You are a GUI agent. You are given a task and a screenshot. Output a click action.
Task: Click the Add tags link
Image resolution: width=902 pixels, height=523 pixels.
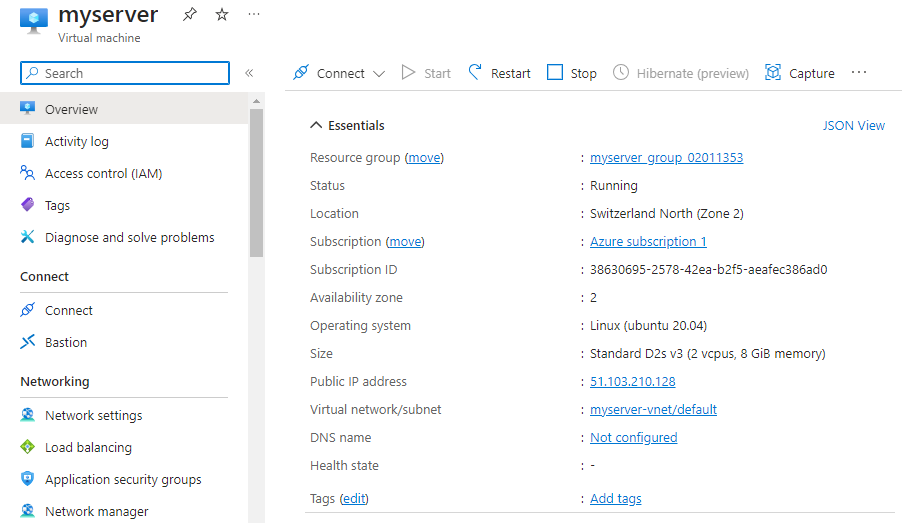point(616,498)
